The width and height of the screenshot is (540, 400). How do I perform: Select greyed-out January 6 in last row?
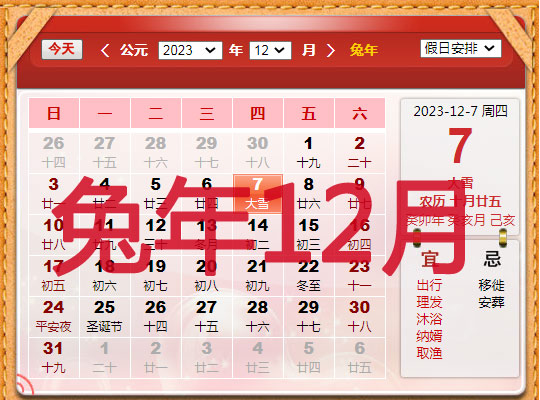click(360, 358)
